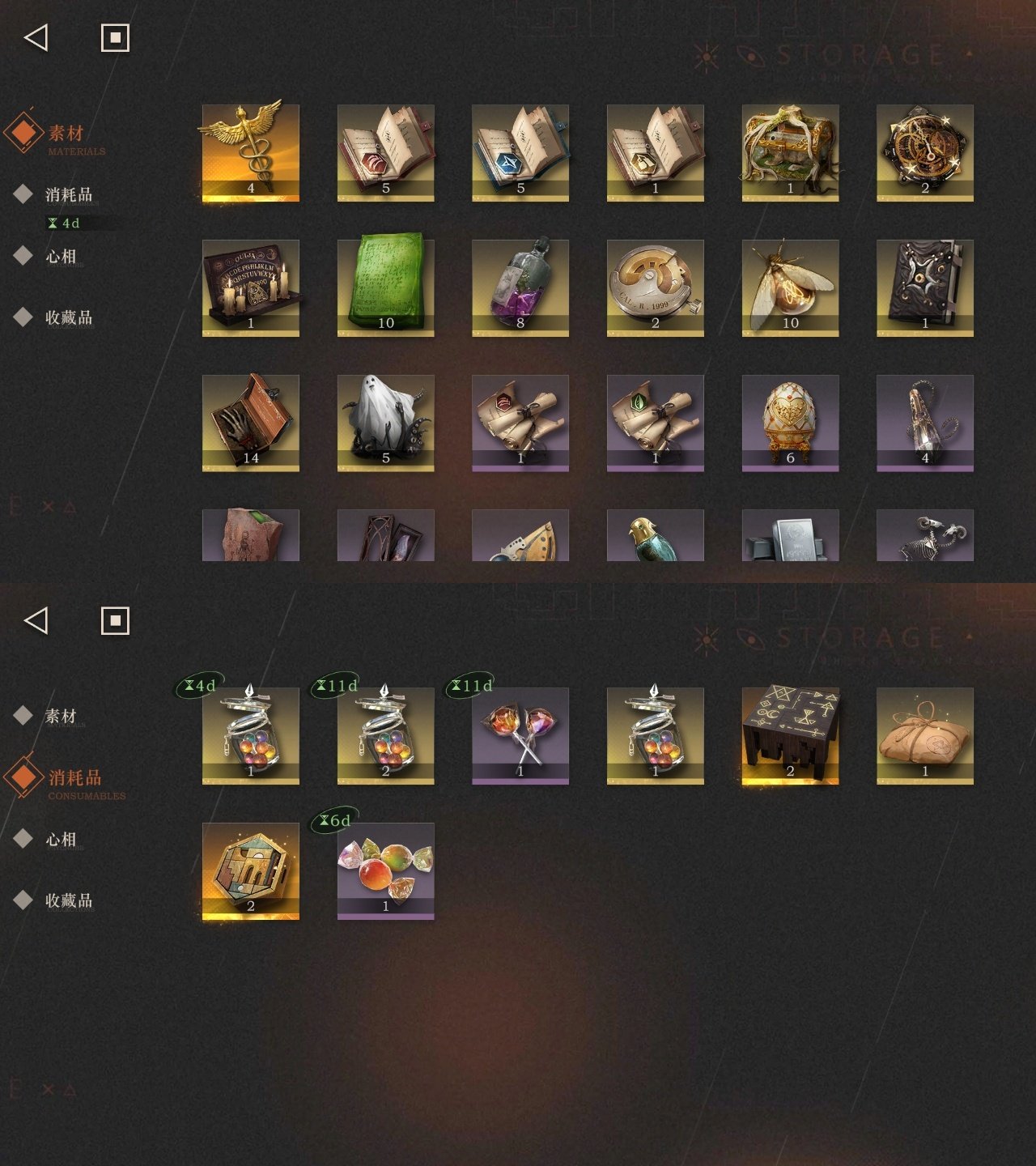Select the ornate golden egg item
The image size is (1036, 1166).
coord(790,423)
